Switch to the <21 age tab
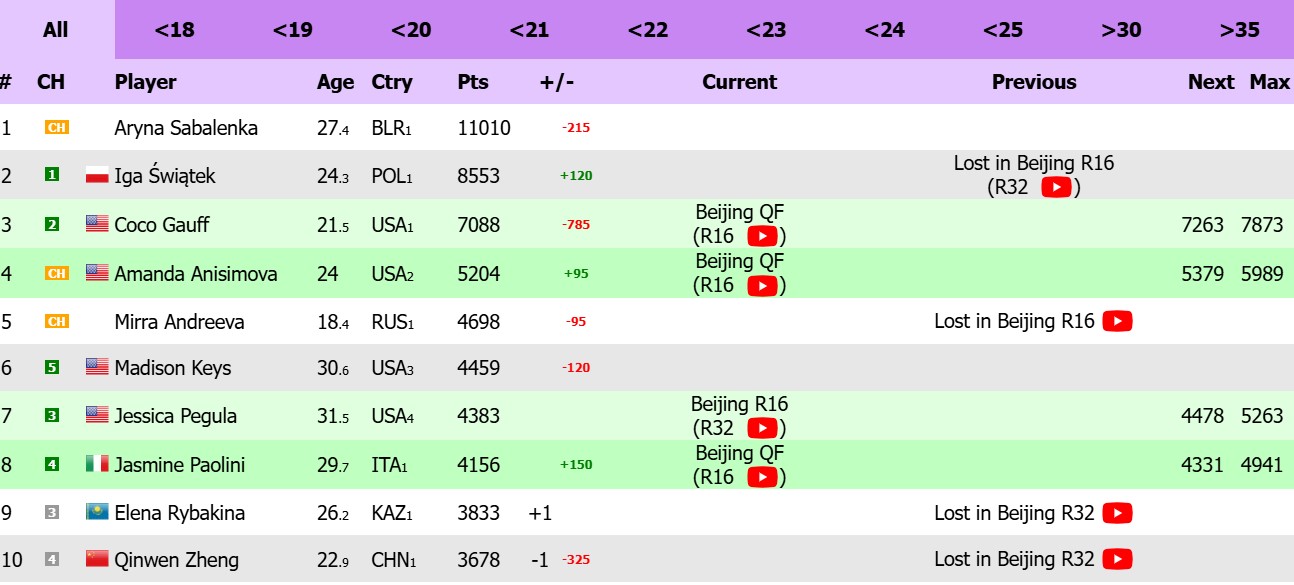 [x=529, y=30]
